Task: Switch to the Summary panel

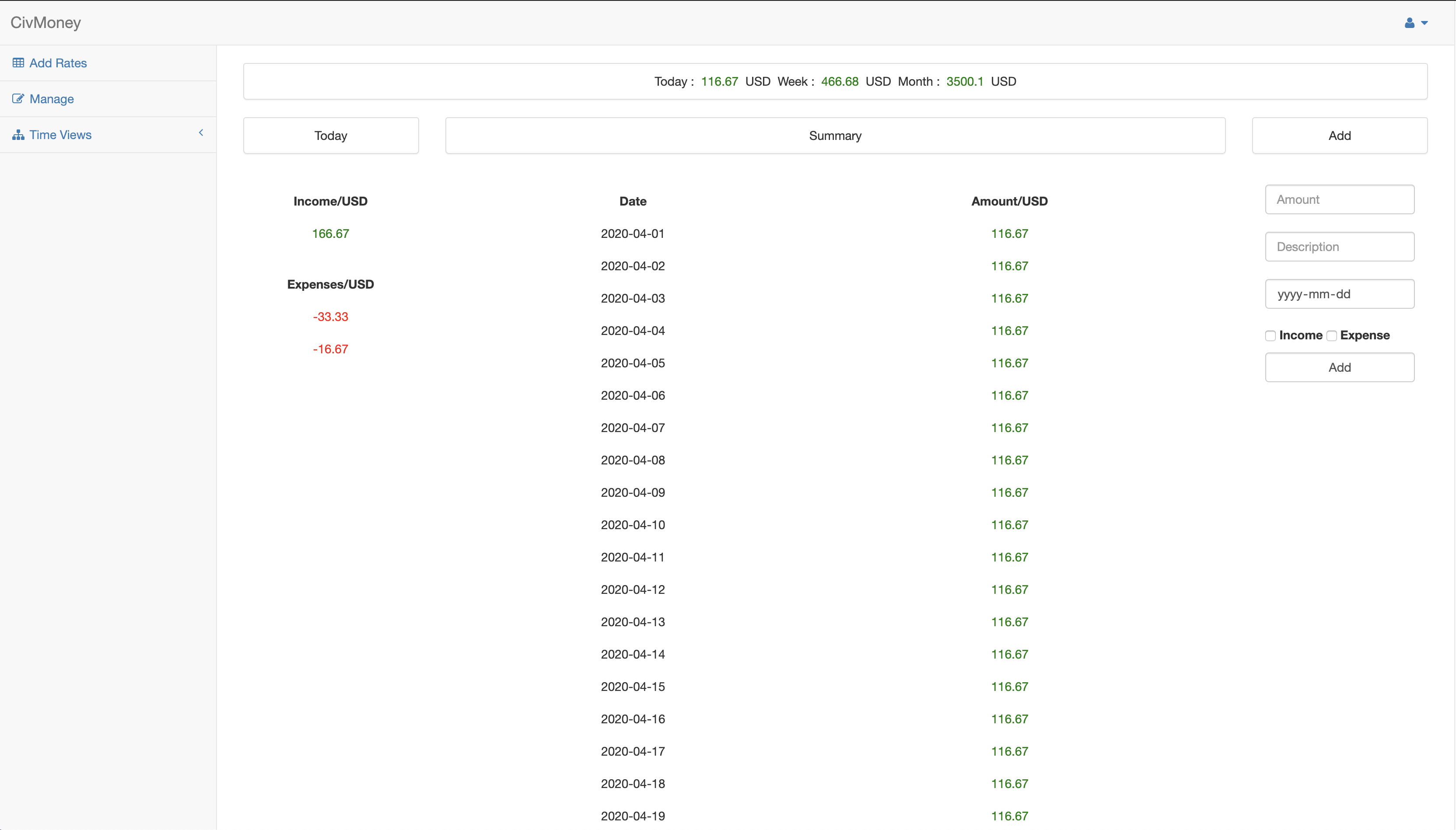Action: [x=835, y=136]
